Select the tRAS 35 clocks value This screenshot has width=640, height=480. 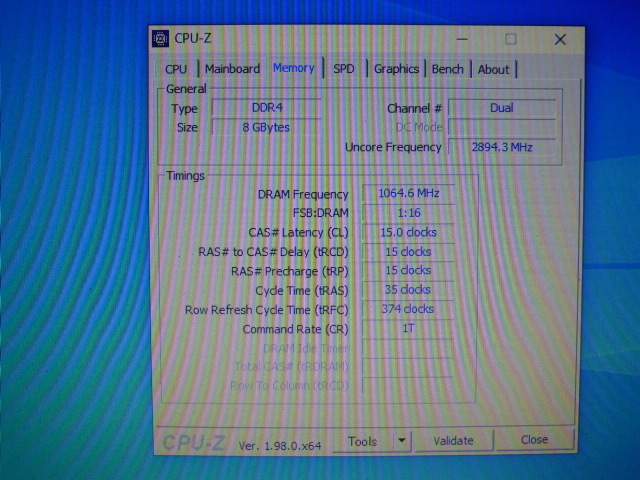click(408, 290)
